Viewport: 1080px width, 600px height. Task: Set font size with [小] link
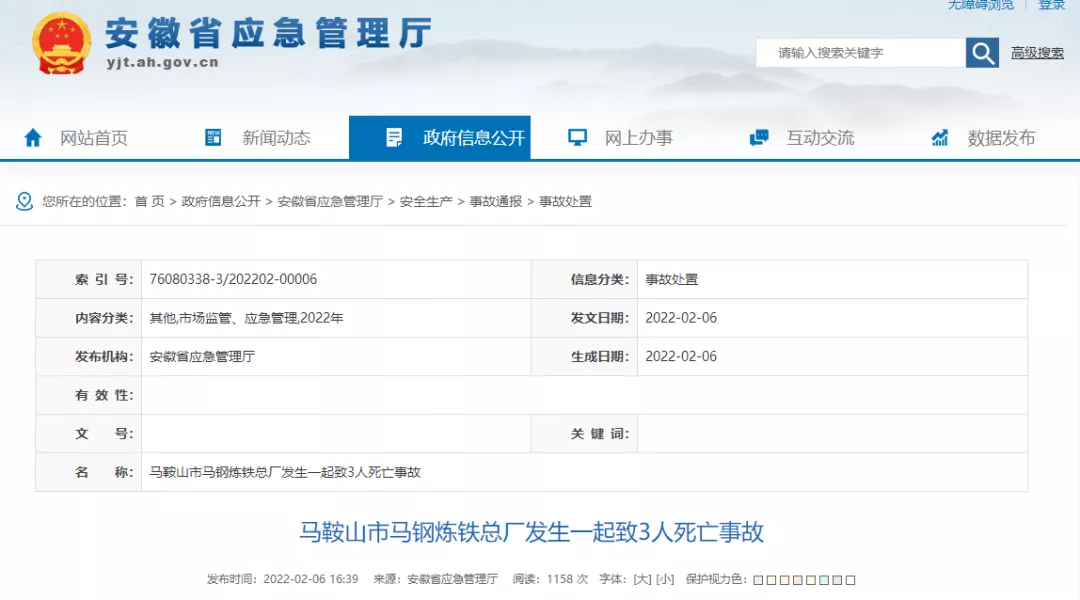pos(665,579)
